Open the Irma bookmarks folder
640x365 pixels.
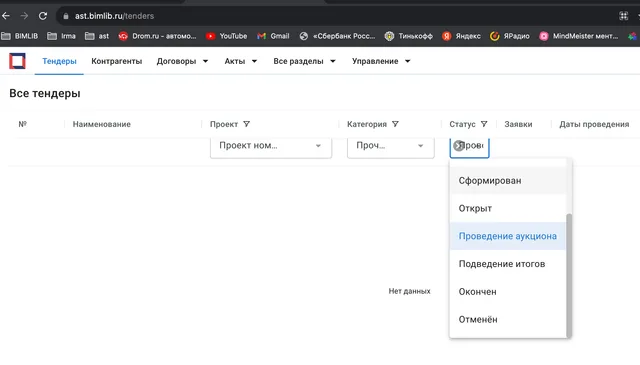point(61,36)
